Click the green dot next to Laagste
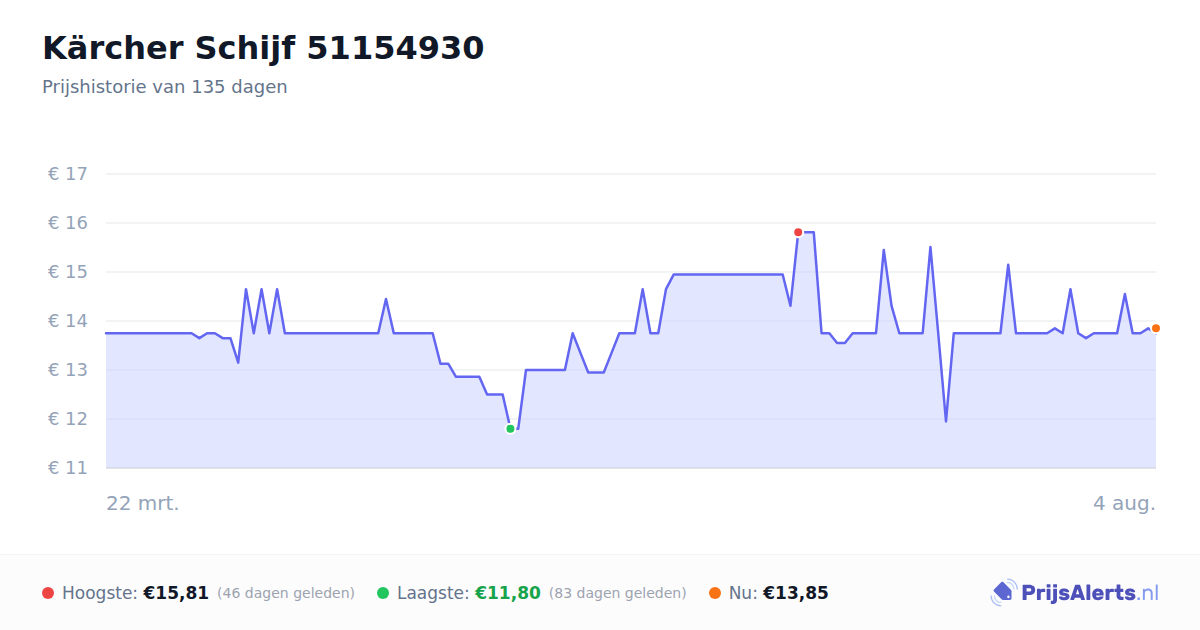This screenshot has height=630, width=1200. (383, 593)
